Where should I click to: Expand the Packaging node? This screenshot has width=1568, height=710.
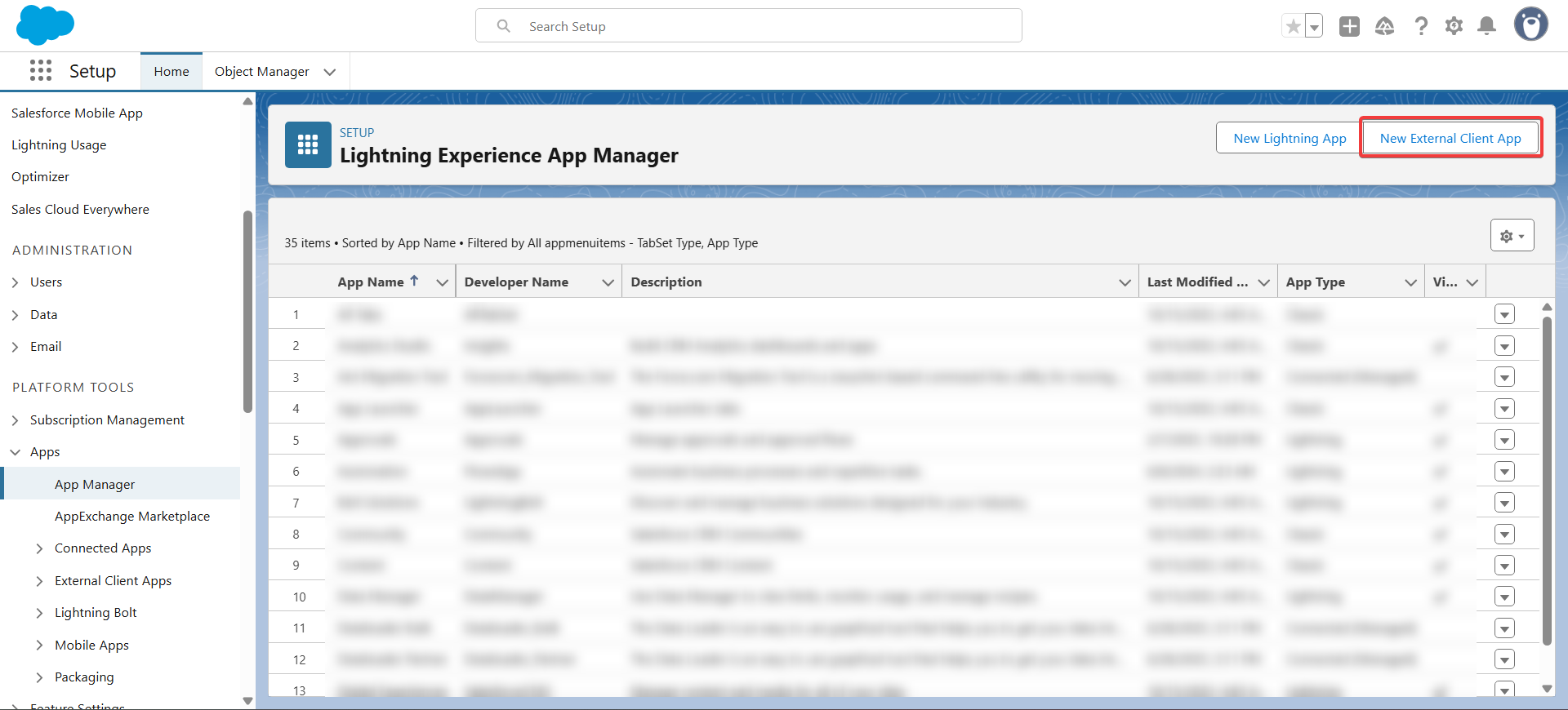(x=39, y=677)
